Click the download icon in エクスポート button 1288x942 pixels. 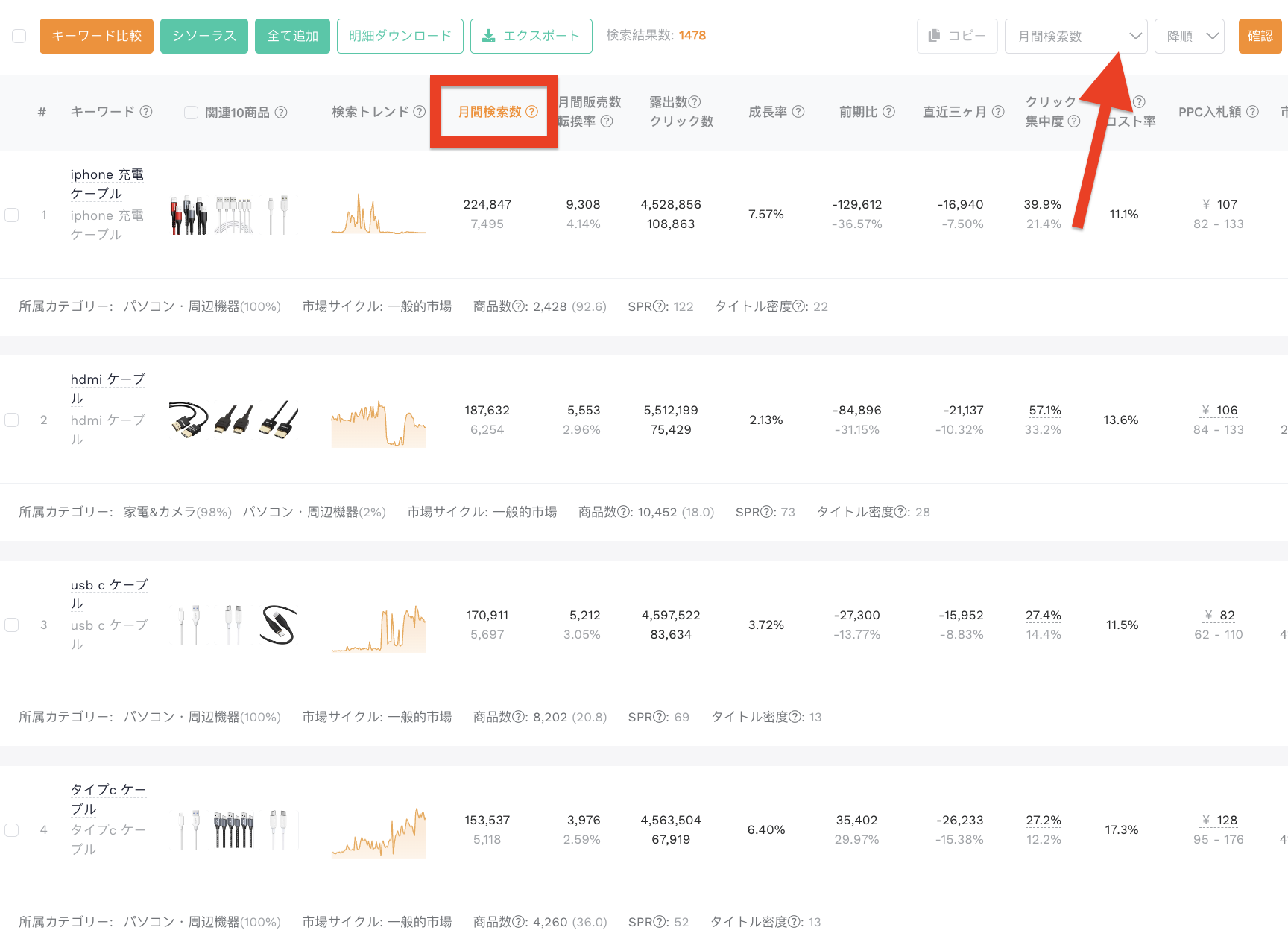[489, 36]
